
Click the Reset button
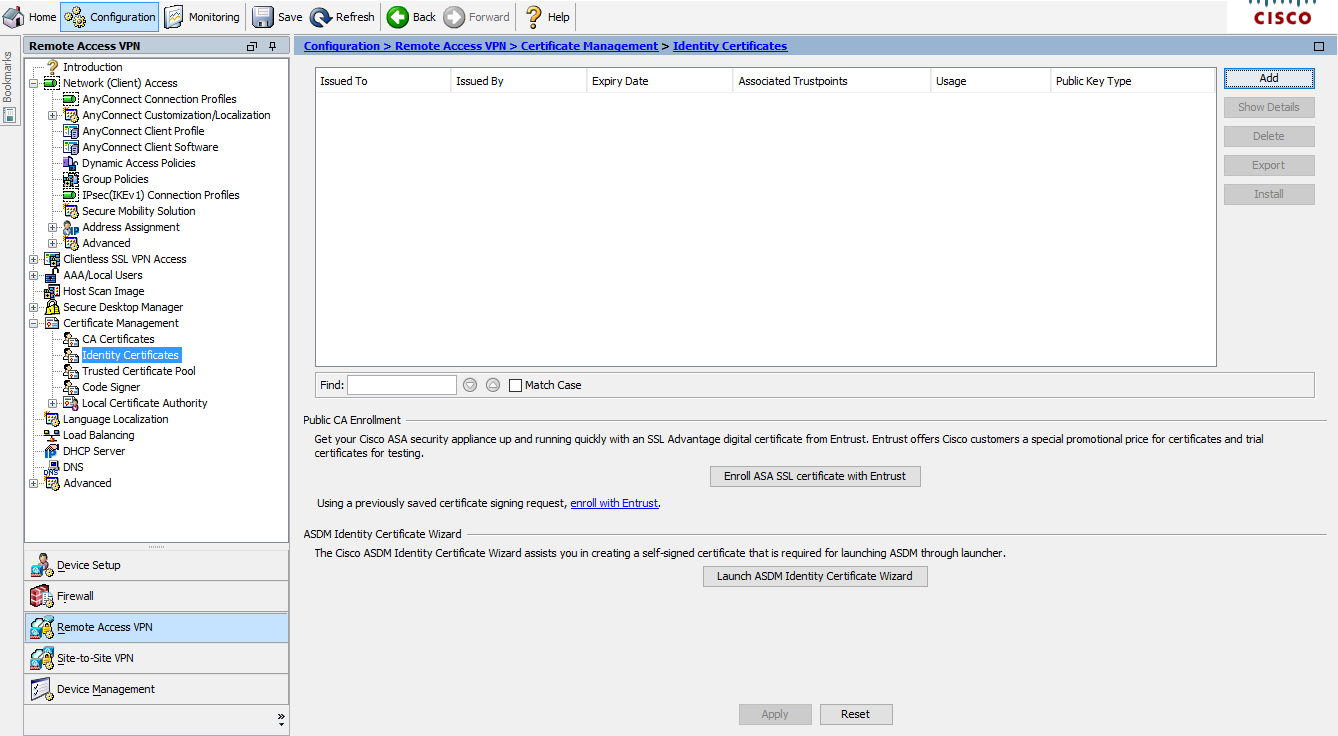856,714
